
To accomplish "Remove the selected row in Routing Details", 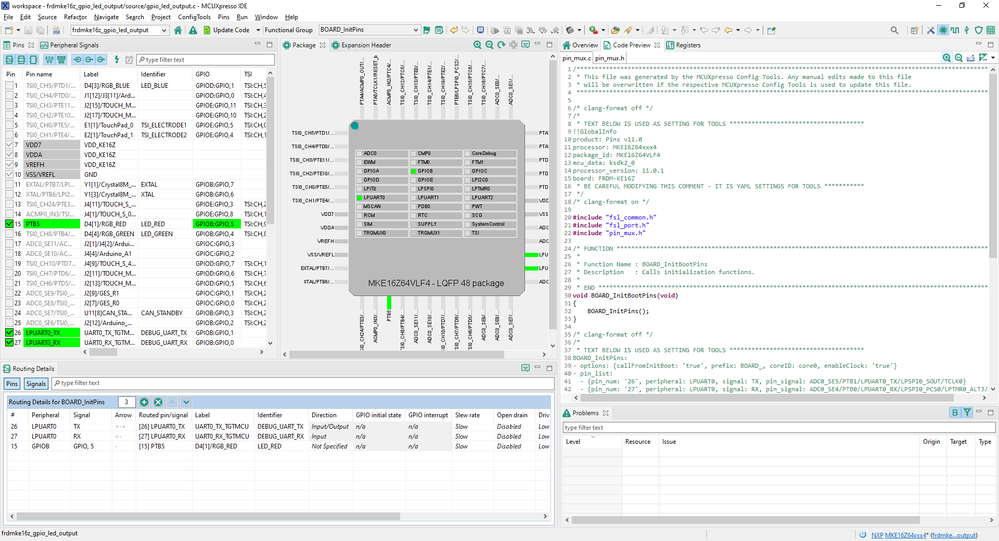I will point(158,402).
